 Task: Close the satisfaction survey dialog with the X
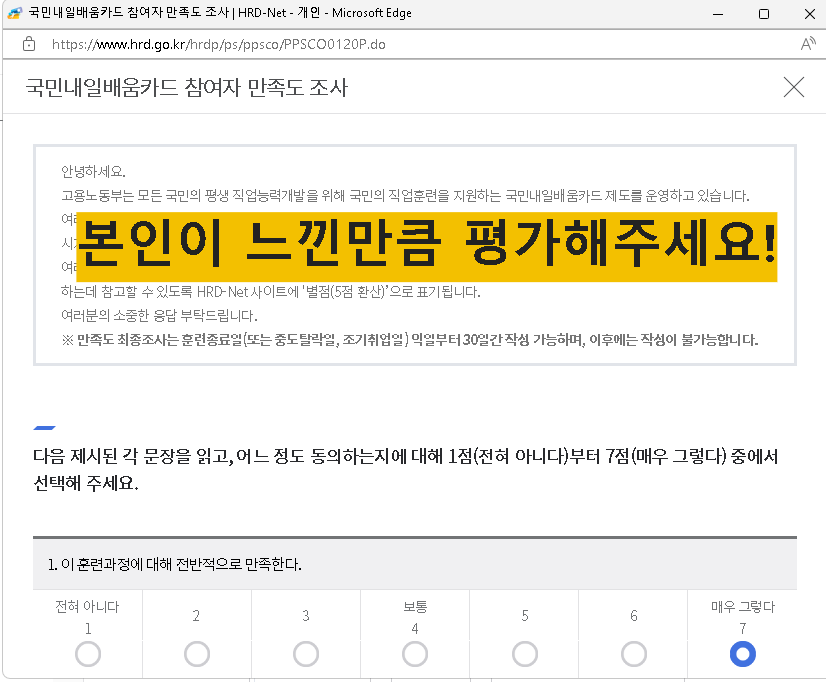point(793,87)
